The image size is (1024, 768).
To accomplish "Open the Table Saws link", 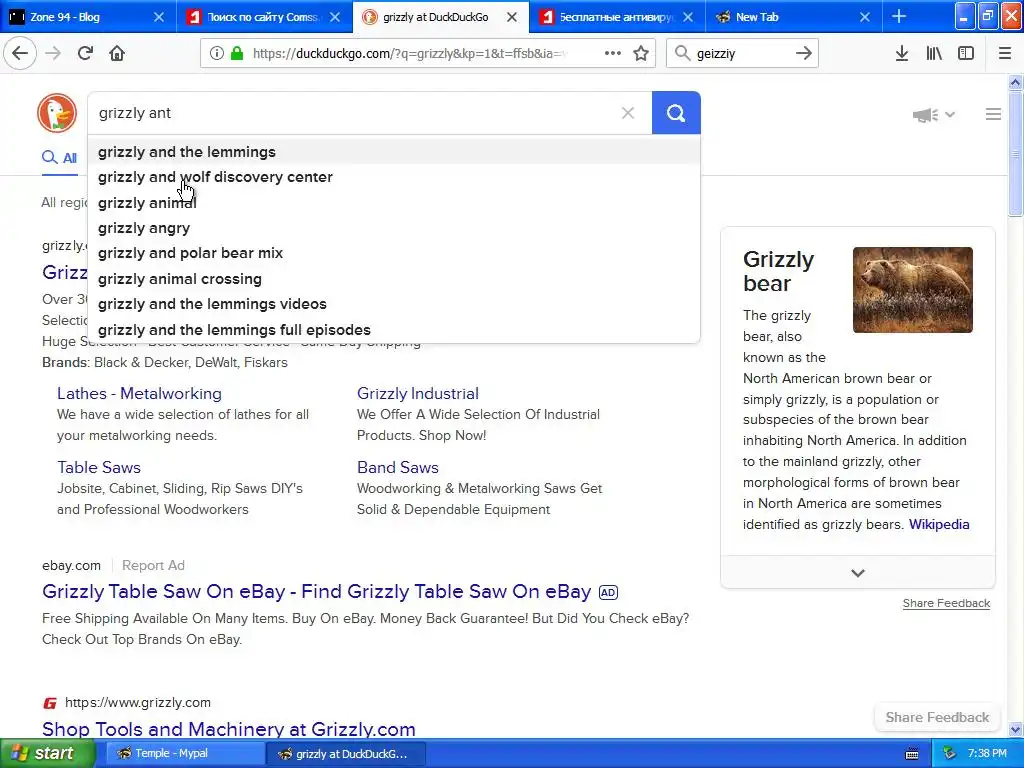I will [x=99, y=468].
